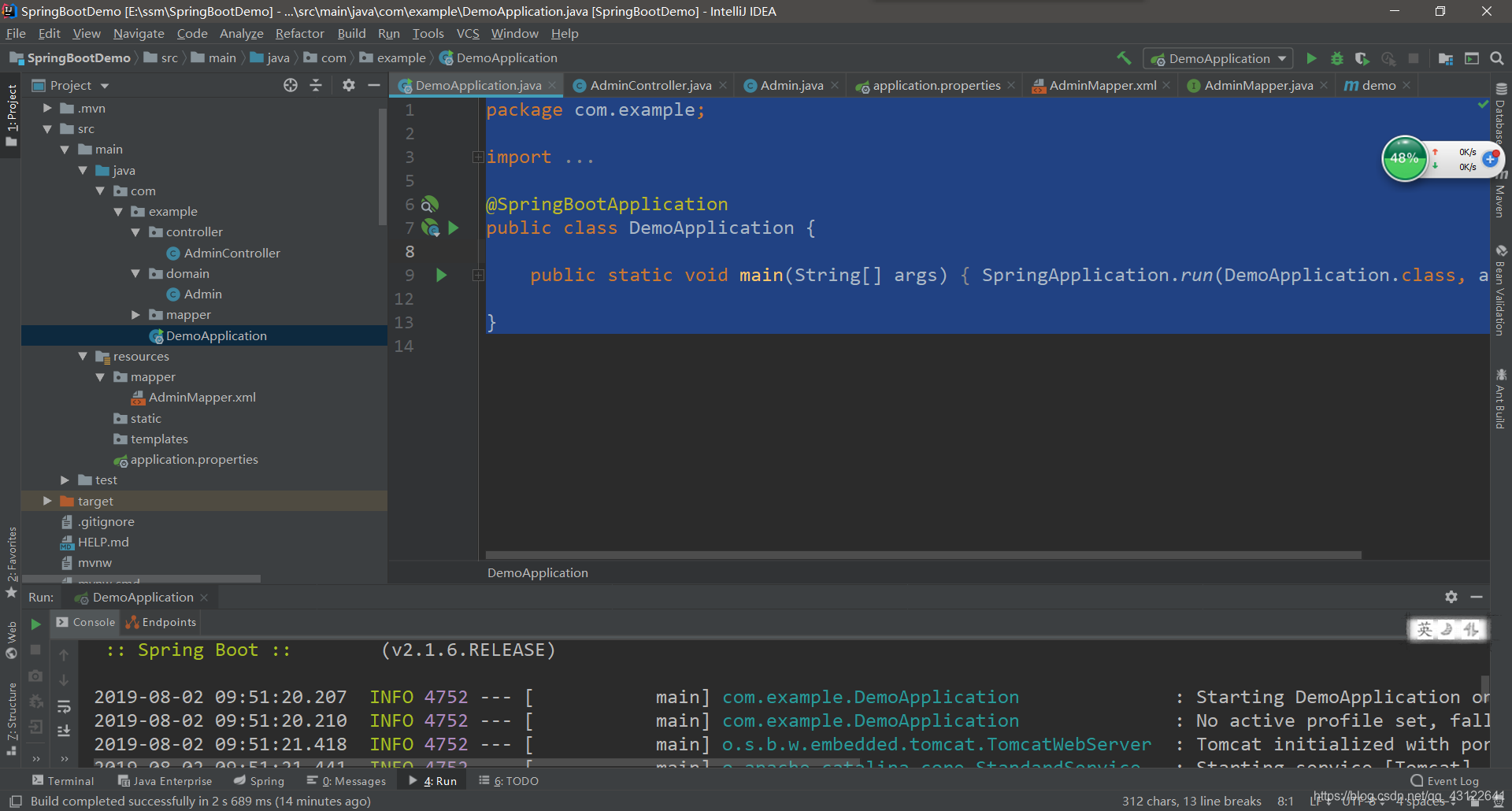Open the Event Log
This screenshot has height=811, width=1512.
[x=1445, y=781]
